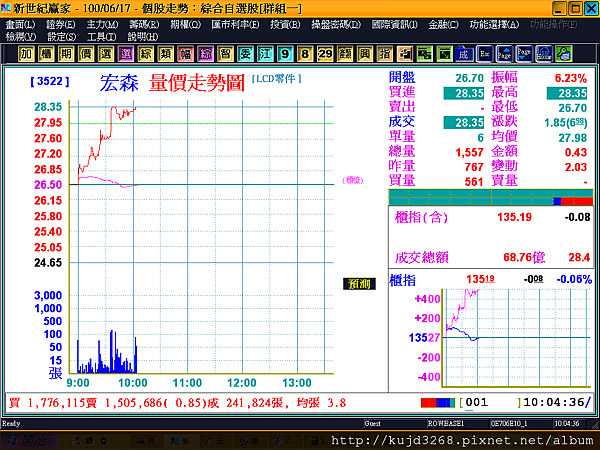600x450 pixels.
Task: Click the 振幅 value 6.23%
Action: point(571,78)
